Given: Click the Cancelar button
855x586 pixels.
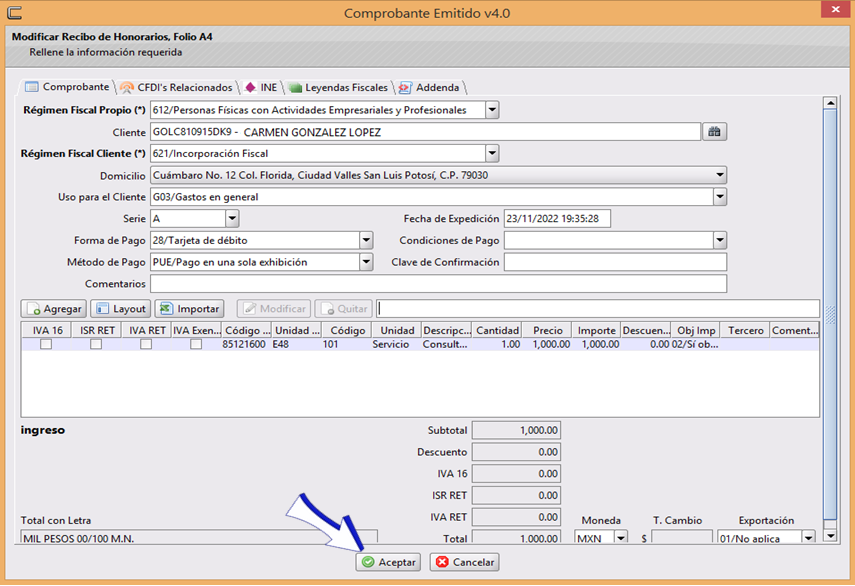Looking at the screenshot, I should [465, 562].
